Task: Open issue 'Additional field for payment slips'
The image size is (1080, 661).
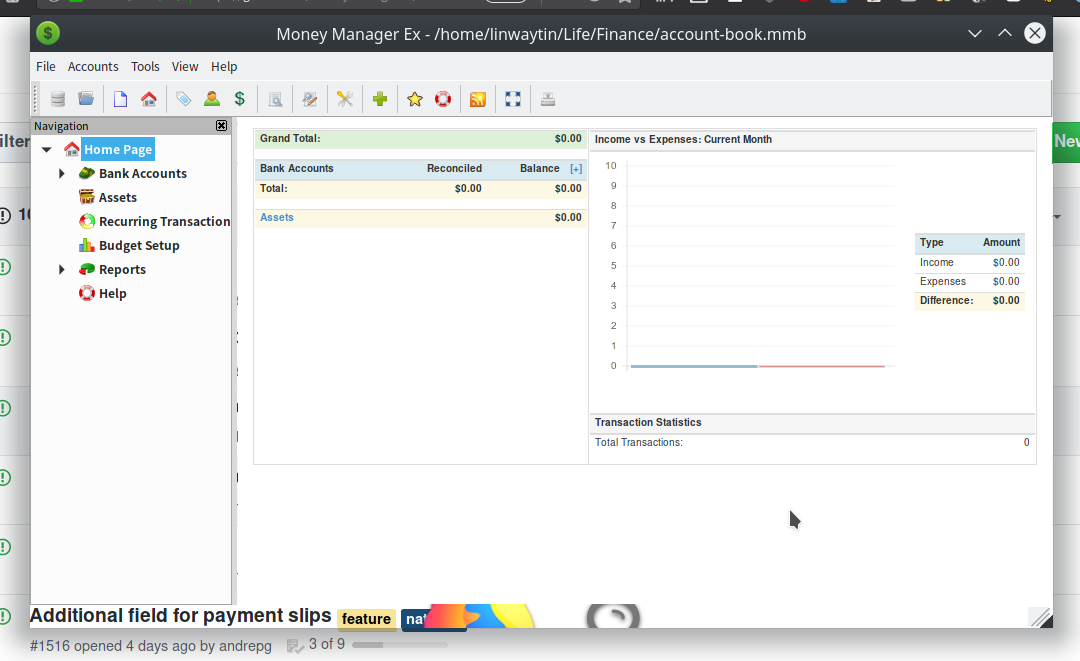Action: [x=180, y=616]
